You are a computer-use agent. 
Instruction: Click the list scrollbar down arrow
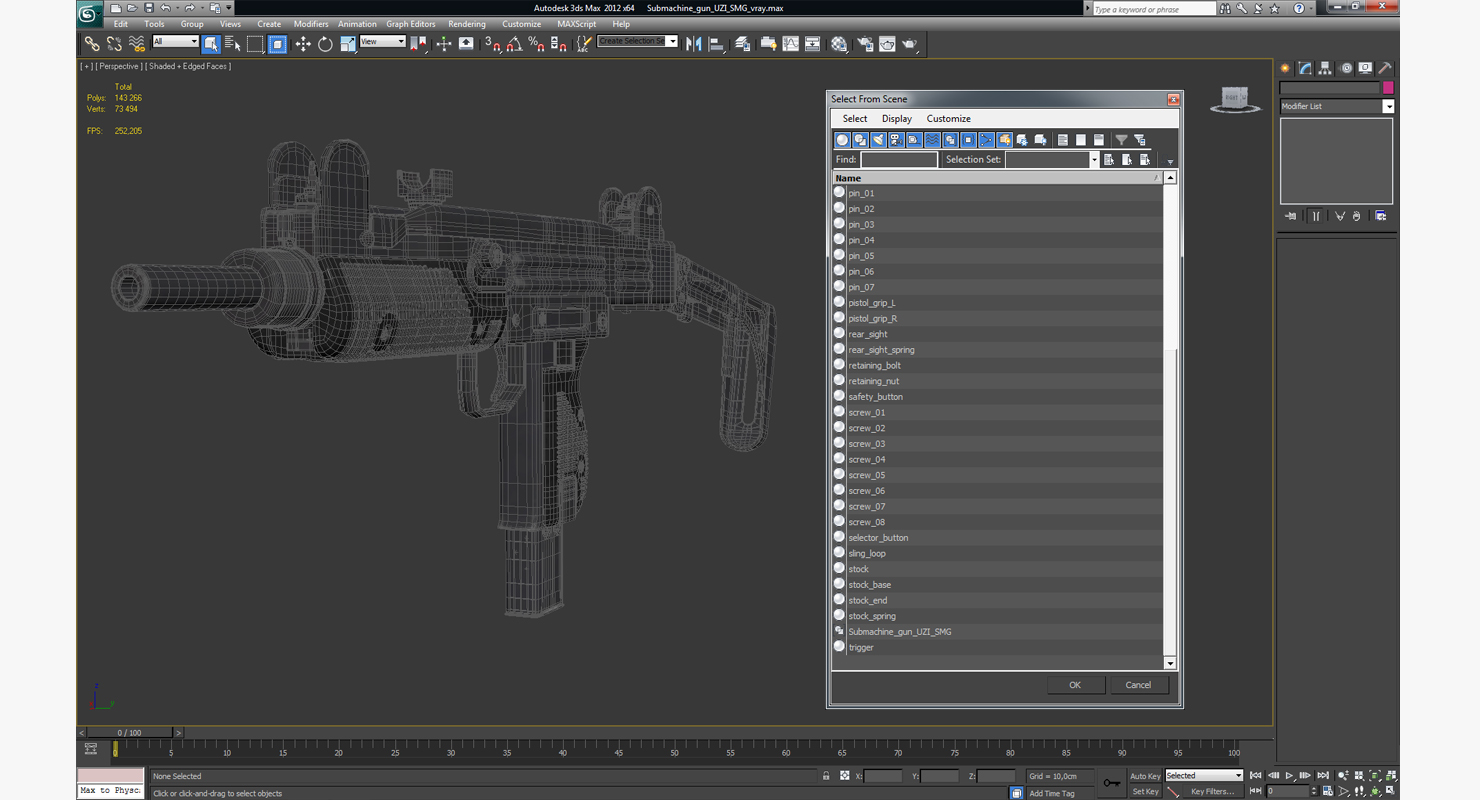(x=1170, y=663)
